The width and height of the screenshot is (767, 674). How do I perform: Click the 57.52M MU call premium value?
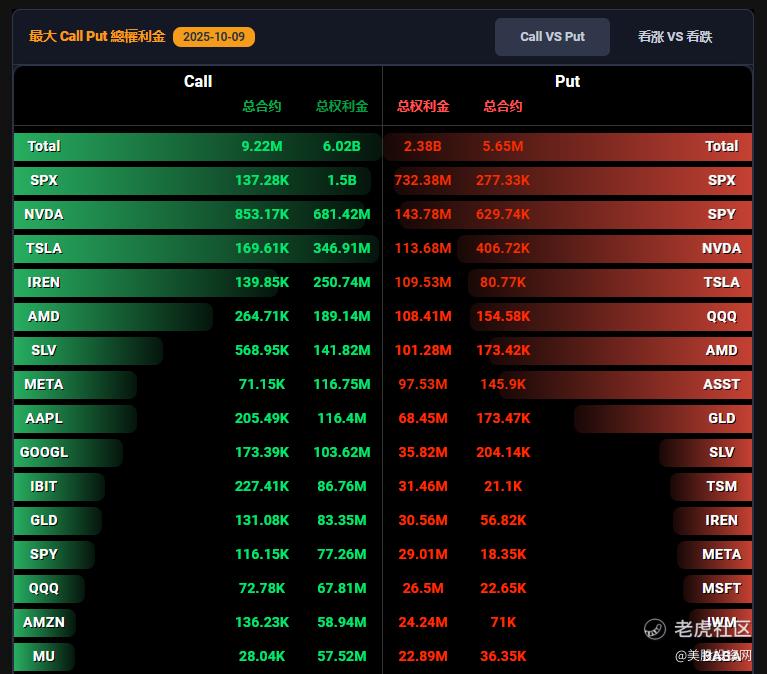(341, 656)
